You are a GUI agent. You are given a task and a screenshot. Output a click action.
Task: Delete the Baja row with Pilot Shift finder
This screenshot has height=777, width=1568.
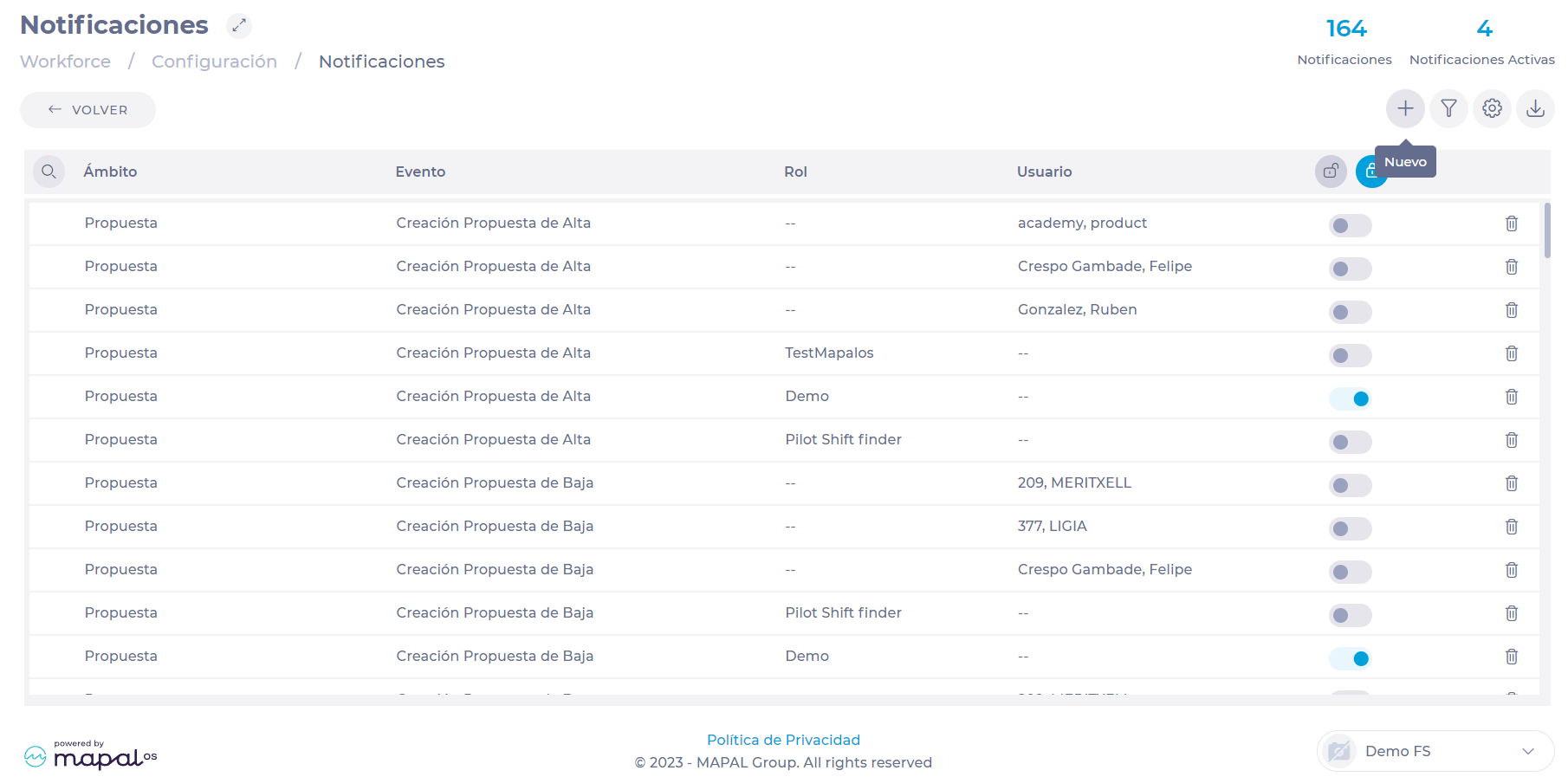point(1512,613)
